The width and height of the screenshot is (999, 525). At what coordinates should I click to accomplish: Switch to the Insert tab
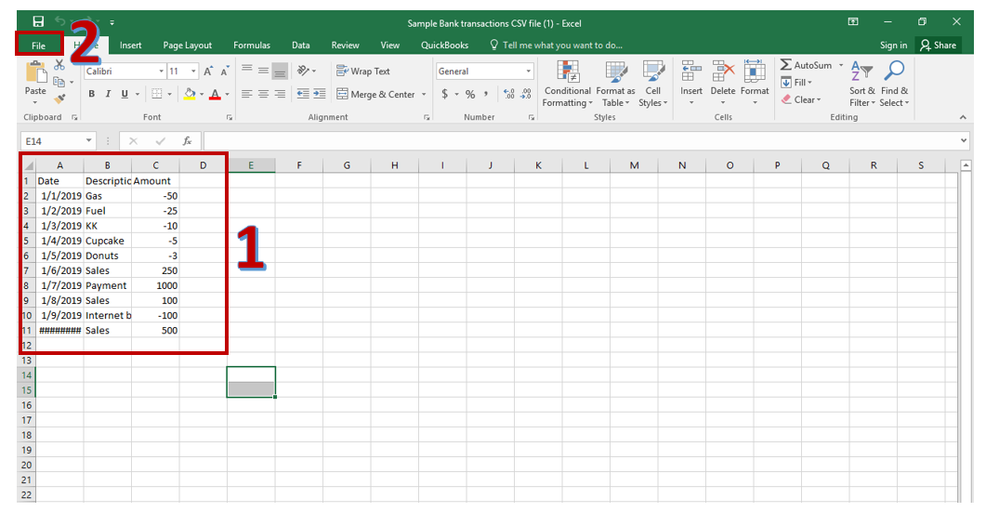coord(131,45)
